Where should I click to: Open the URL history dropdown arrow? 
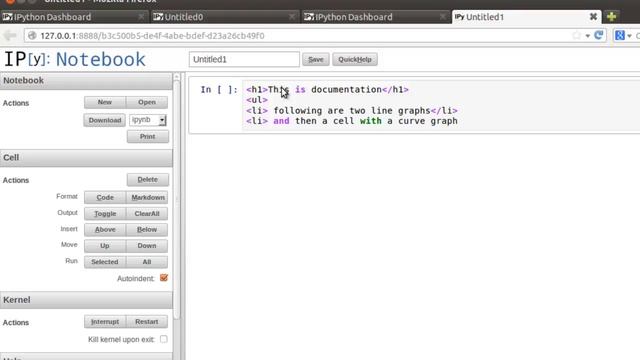[x=588, y=36]
